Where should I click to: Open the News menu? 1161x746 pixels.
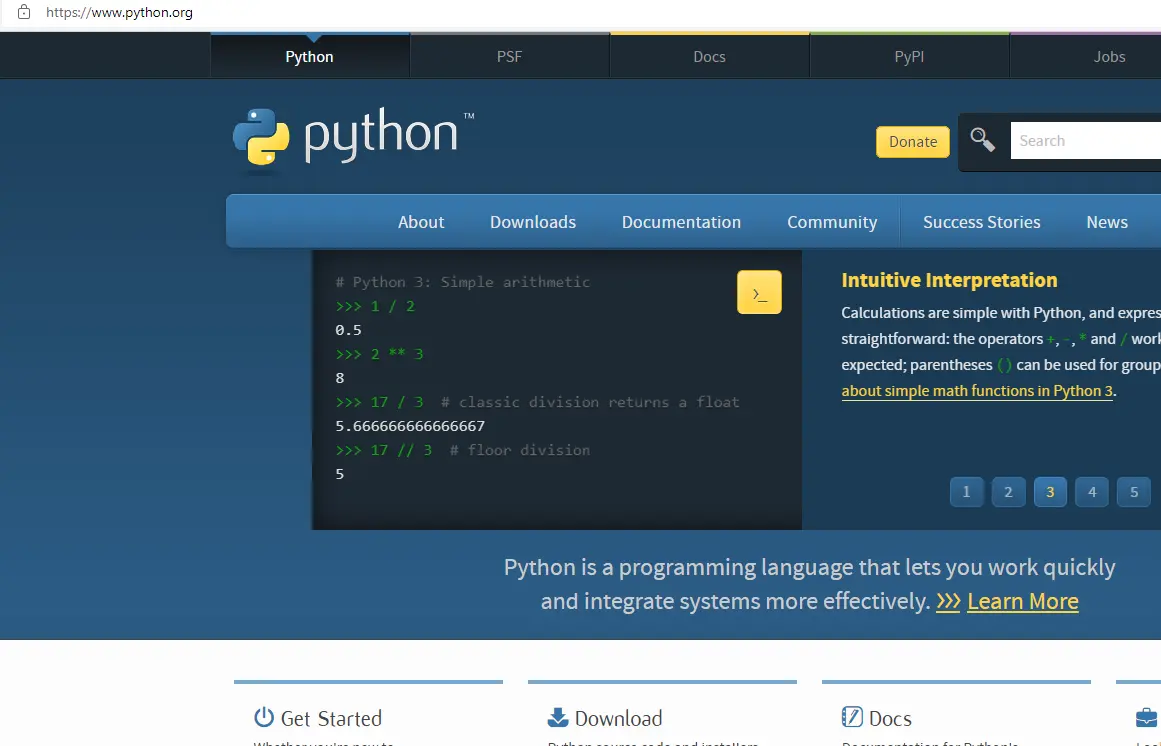[x=1107, y=222]
